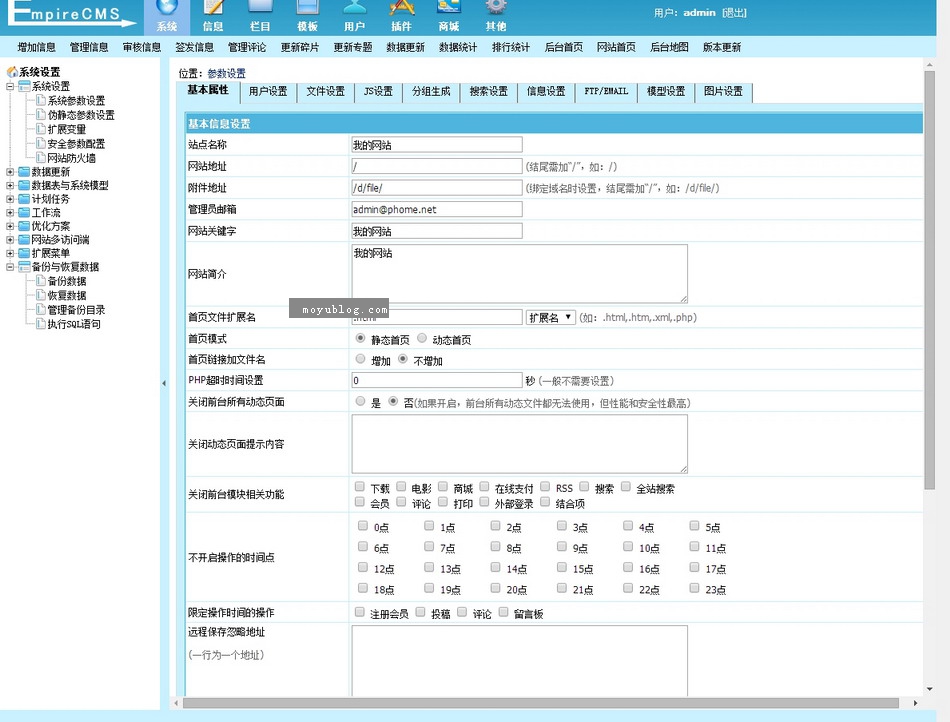The height and width of the screenshot is (722, 950).
Task: Open the 信息 module icon in top navigation
Action: pos(213,7)
